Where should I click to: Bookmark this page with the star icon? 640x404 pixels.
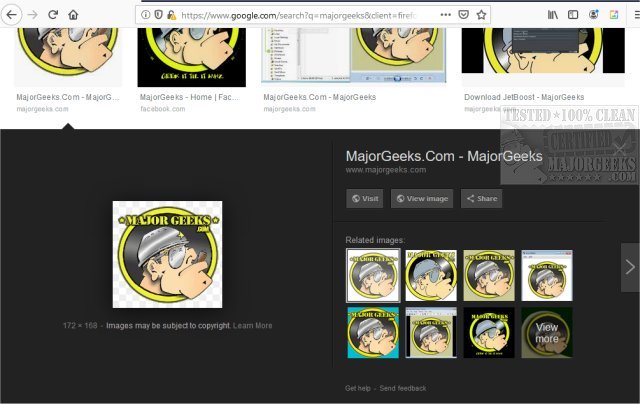tap(482, 15)
